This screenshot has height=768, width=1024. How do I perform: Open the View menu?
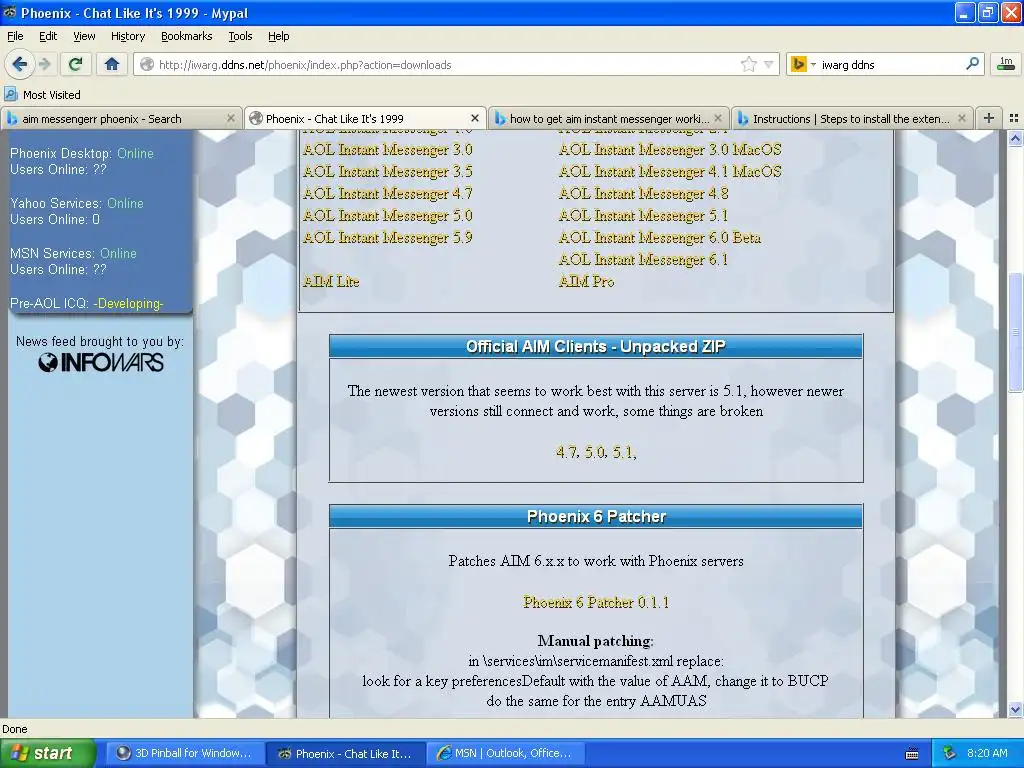click(84, 36)
